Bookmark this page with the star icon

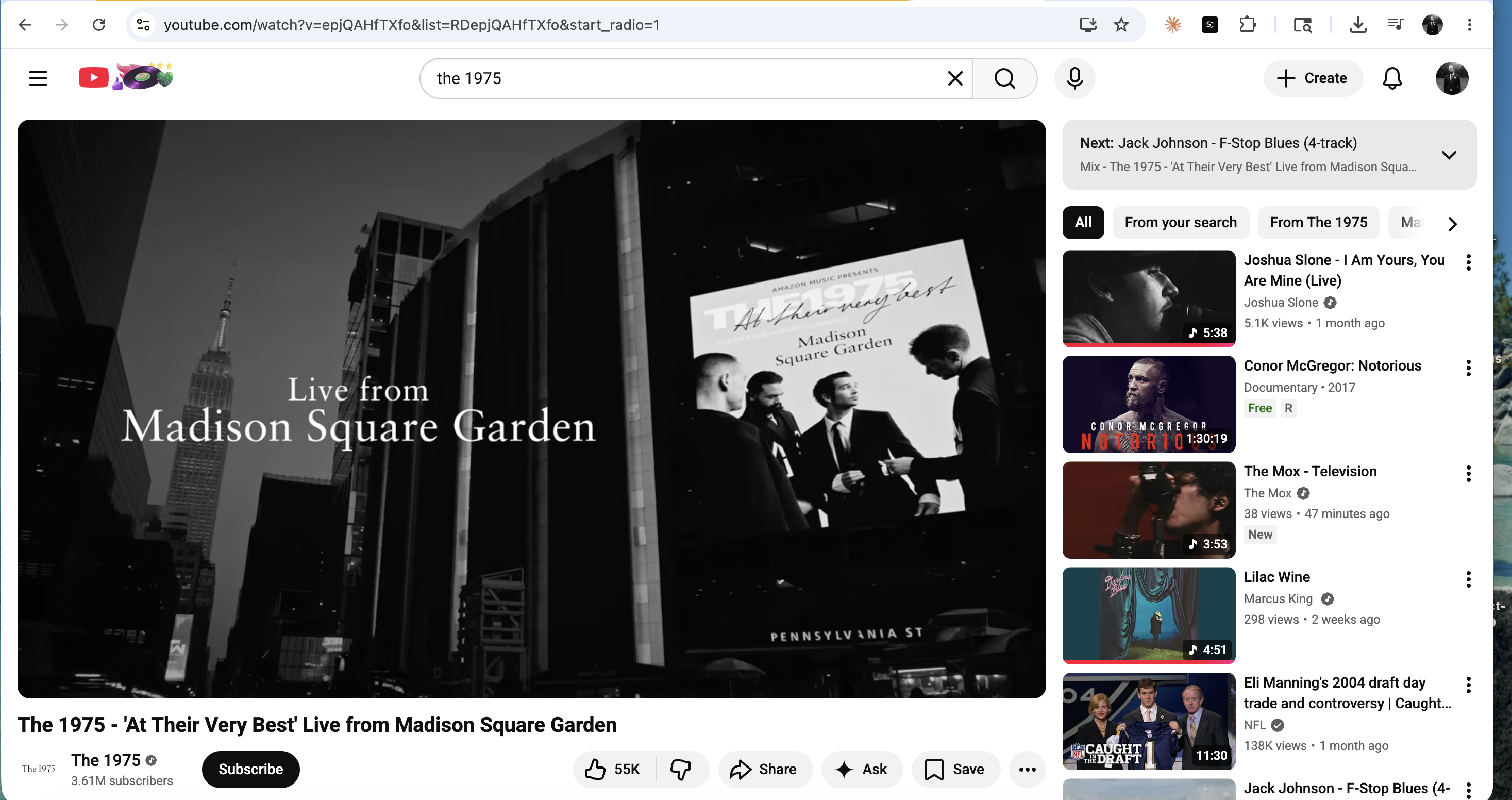pyautogui.click(x=1121, y=25)
